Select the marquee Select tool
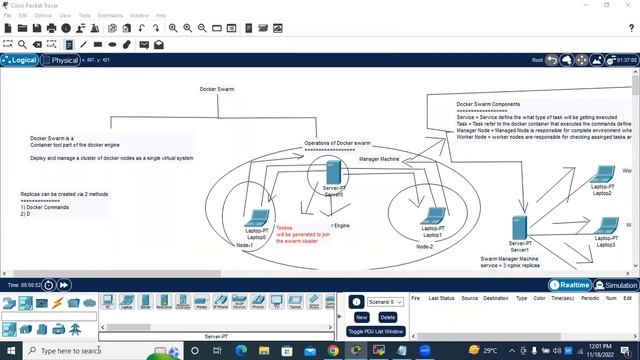The image size is (640, 360). 8,44
